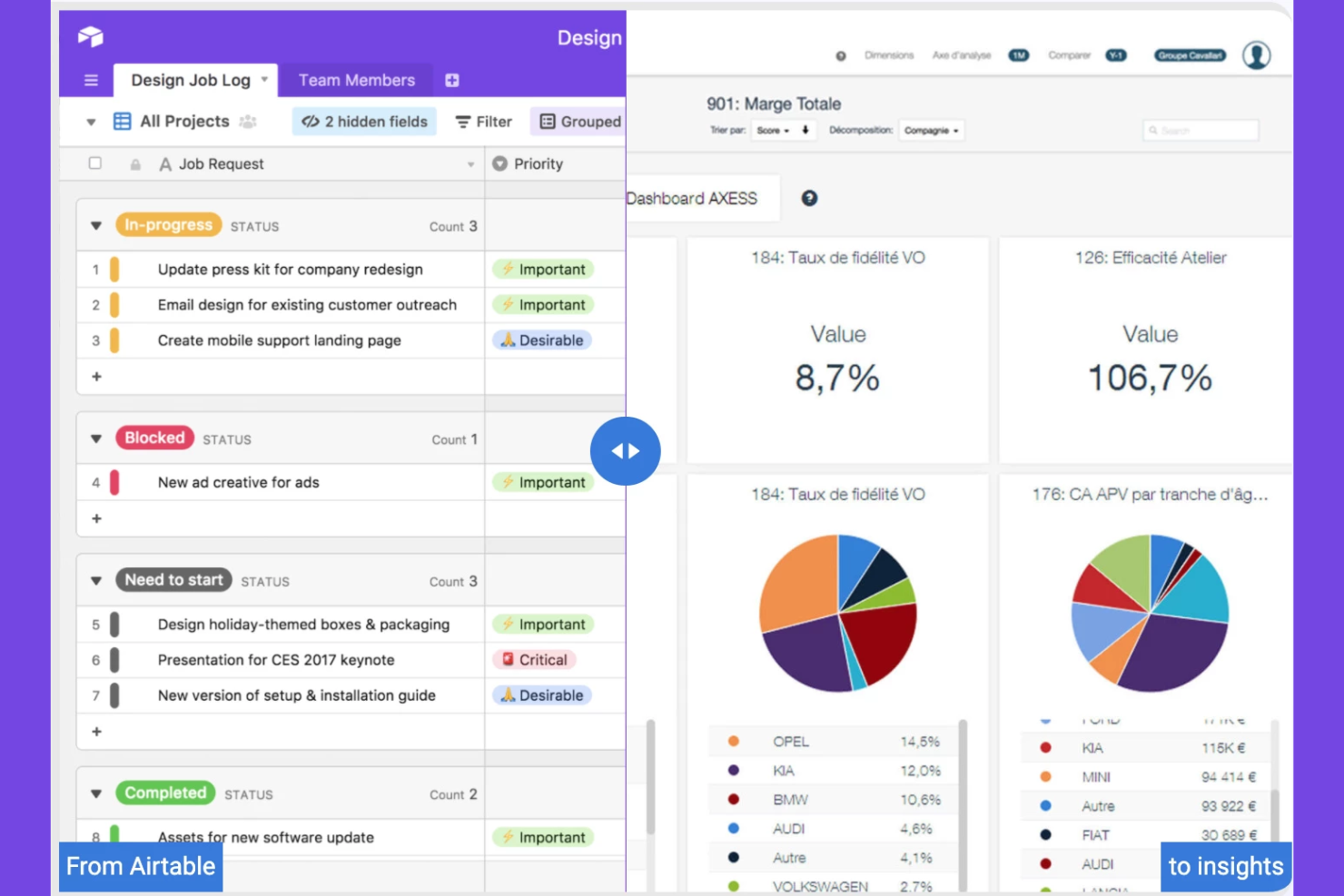Click the fidélité legend list scrollbar
This screenshot has width=1344, height=896.
[963, 804]
